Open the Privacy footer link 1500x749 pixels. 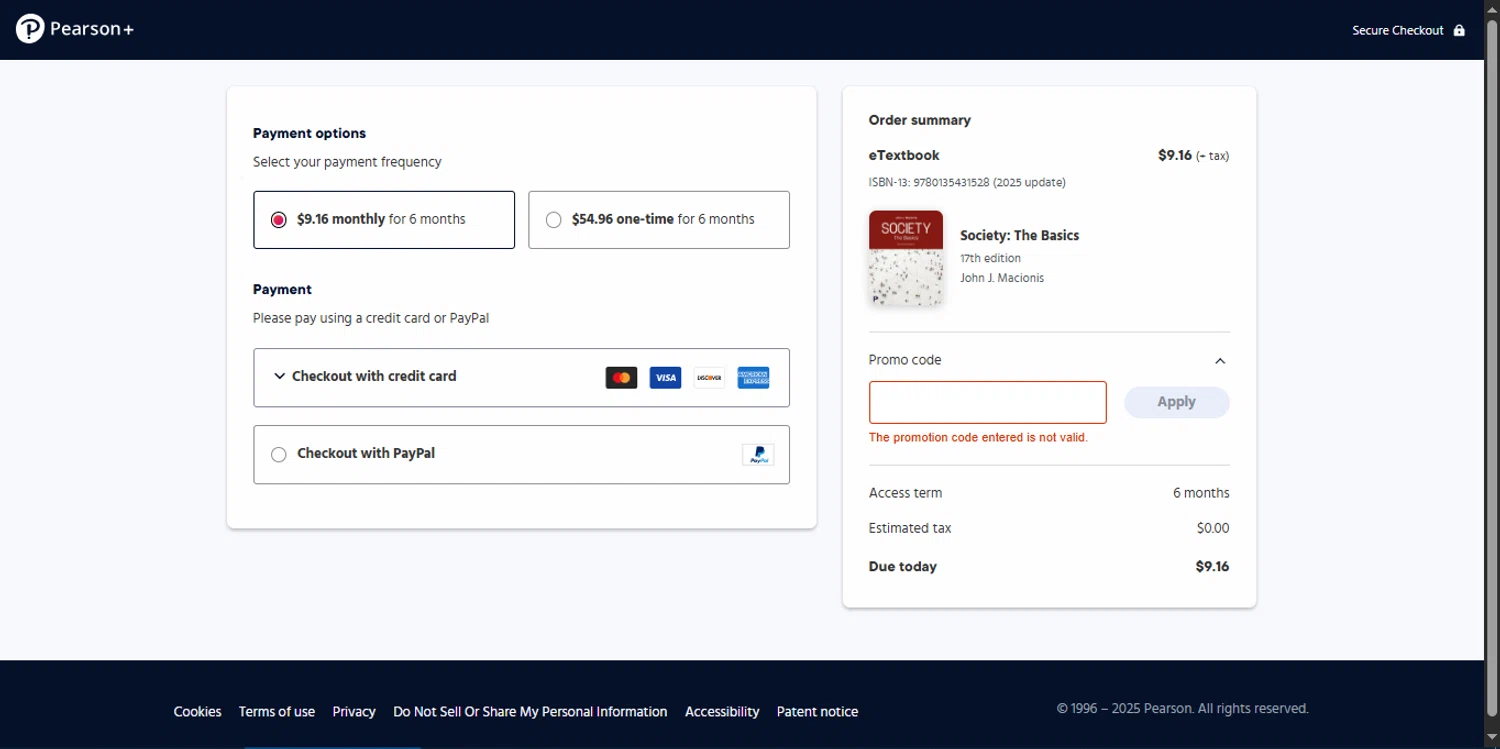pyautogui.click(x=354, y=712)
